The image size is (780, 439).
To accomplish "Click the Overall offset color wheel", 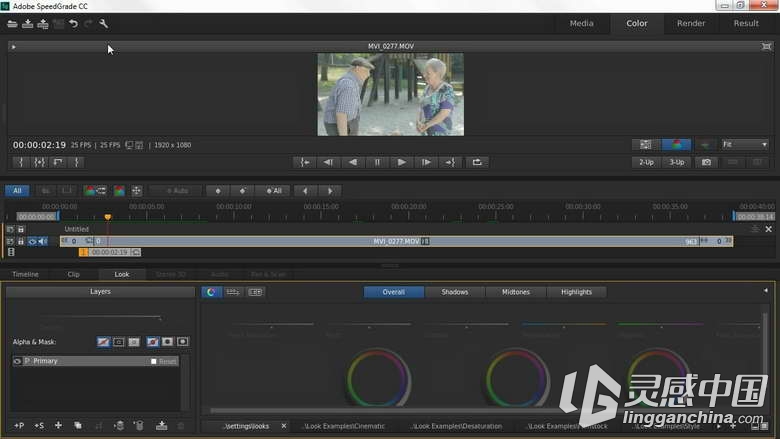I will 379,379.
